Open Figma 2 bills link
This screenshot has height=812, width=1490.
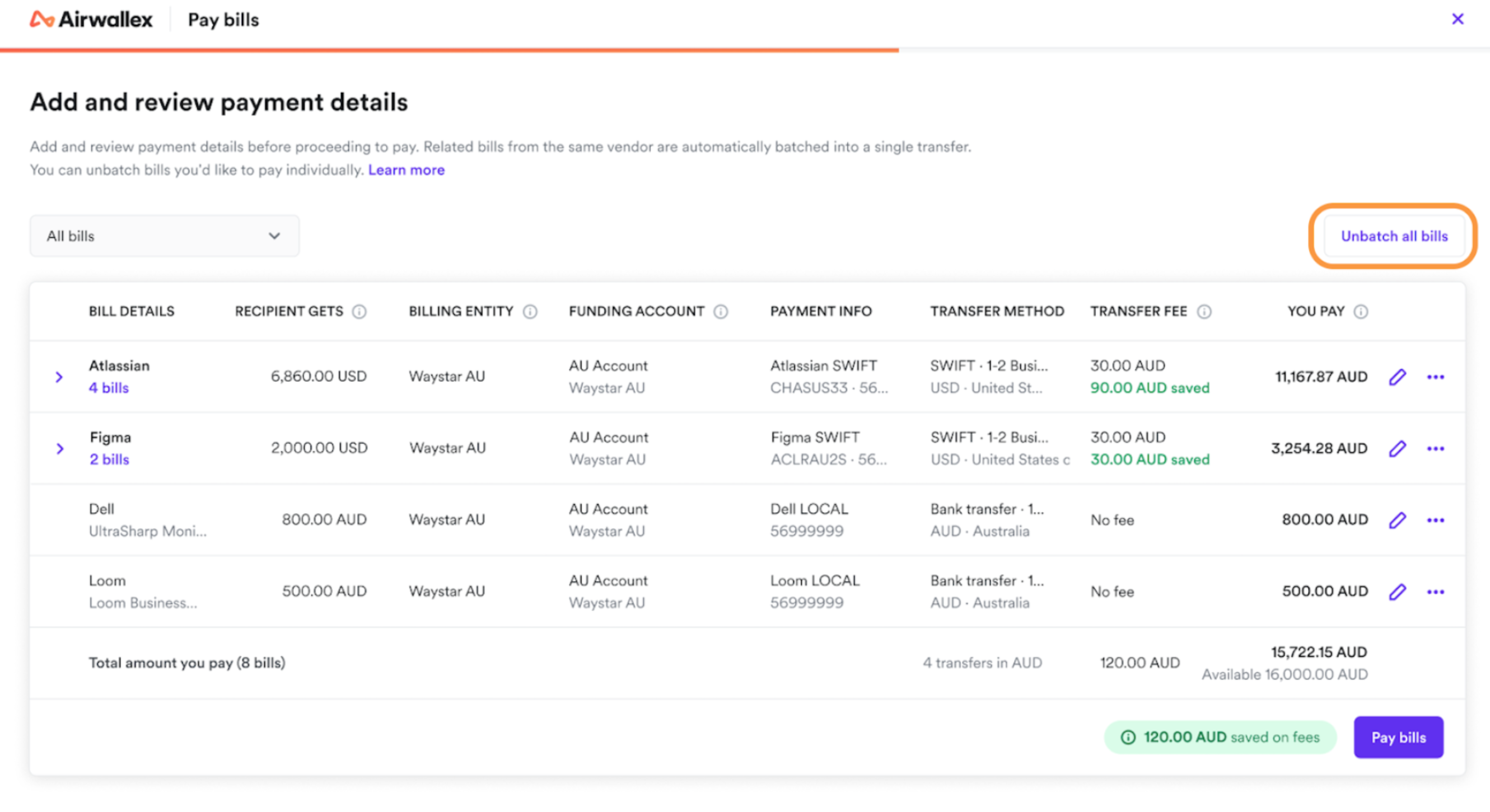(109, 459)
